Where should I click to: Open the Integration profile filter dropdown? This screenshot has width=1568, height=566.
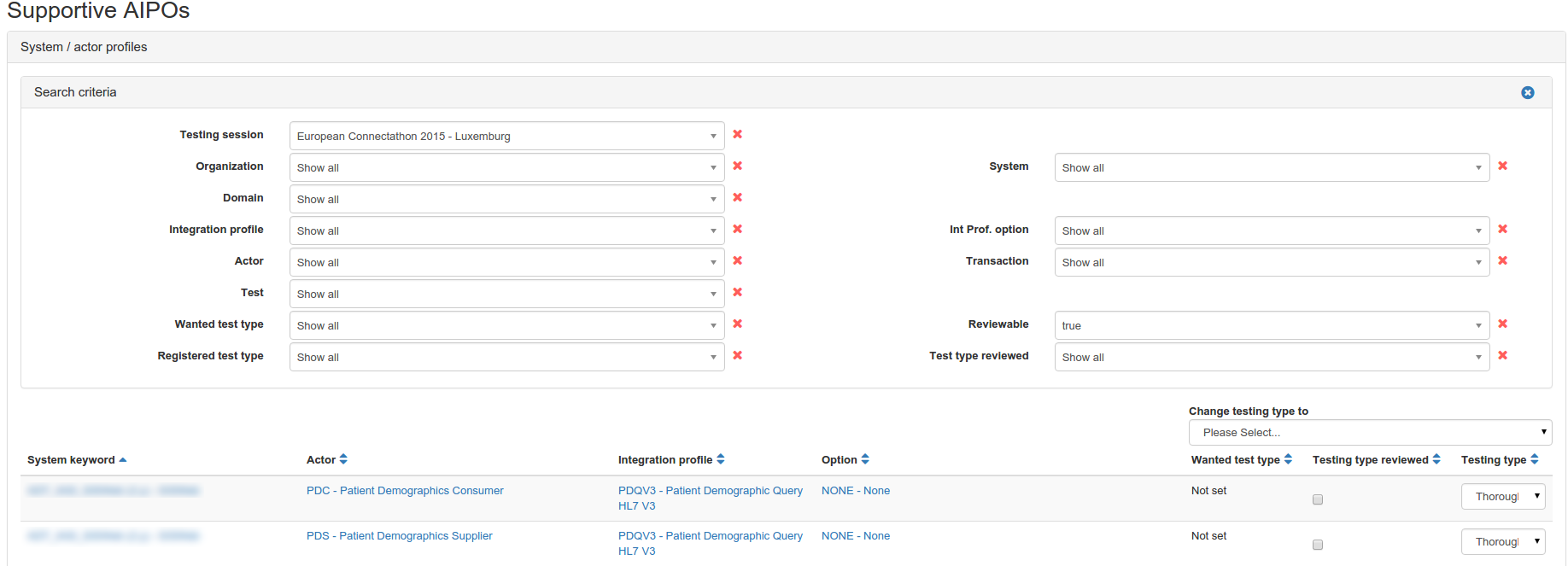pyautogui.click(x=506, y=230)
